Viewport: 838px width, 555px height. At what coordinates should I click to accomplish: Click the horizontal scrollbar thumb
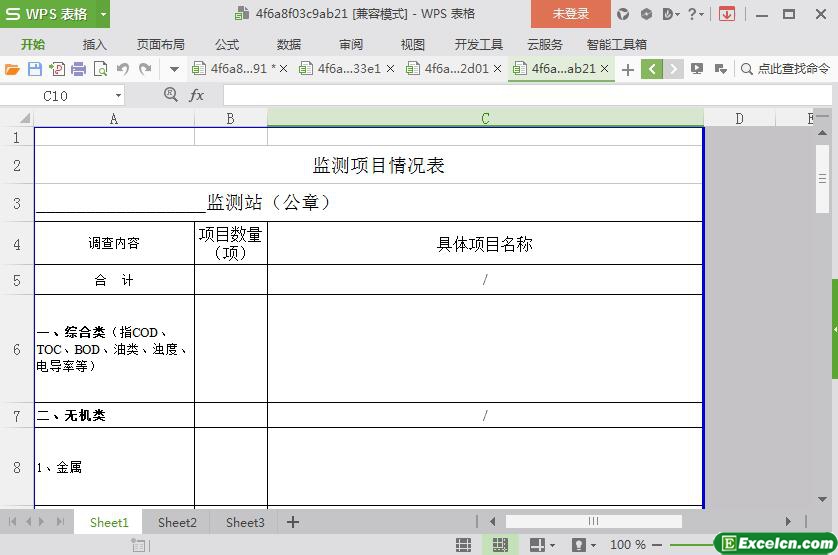click(x=593, y=522)
